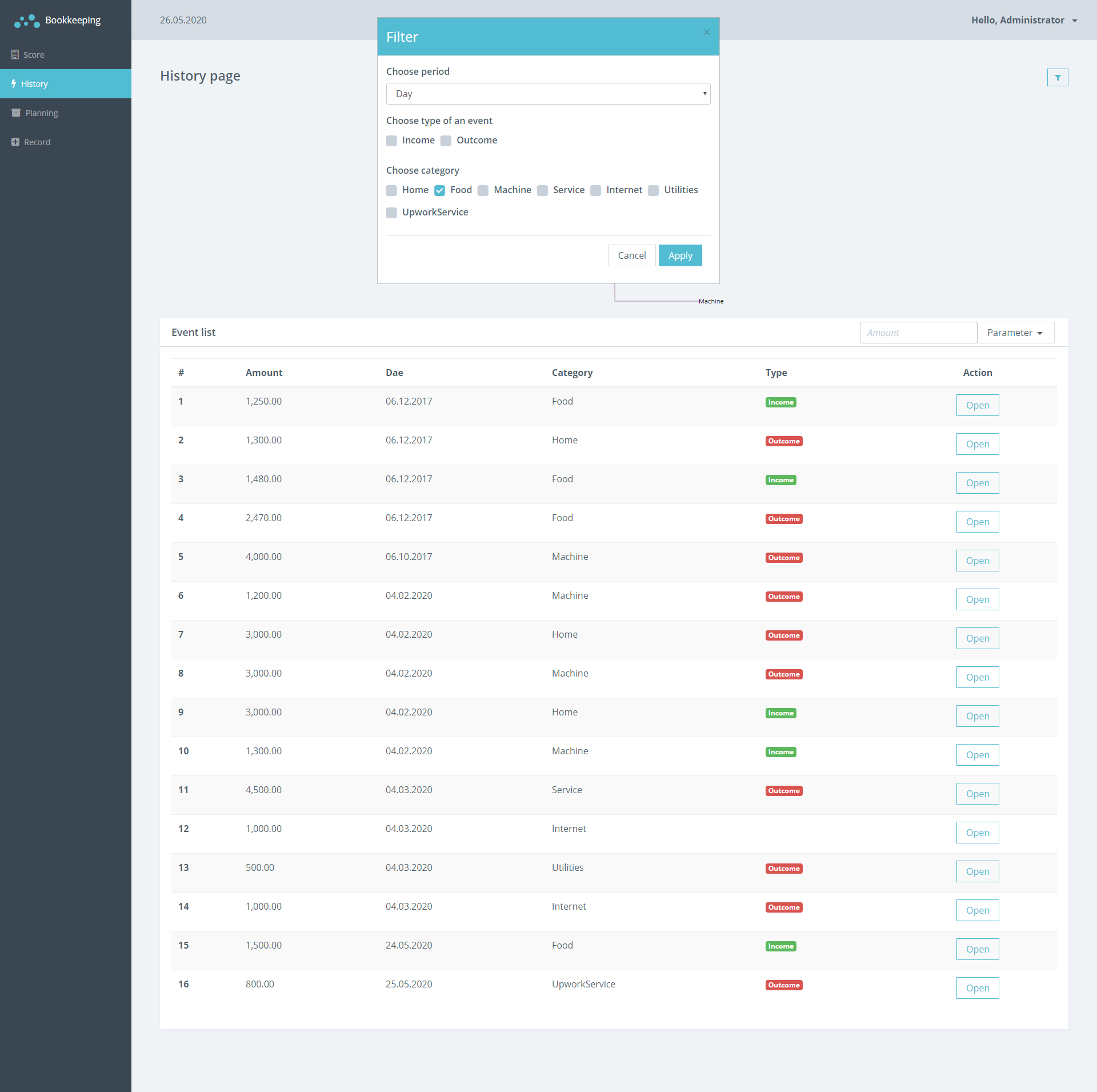Focus the Amount search input field
Screen dimensions: 1097x1092
(918, 333)
